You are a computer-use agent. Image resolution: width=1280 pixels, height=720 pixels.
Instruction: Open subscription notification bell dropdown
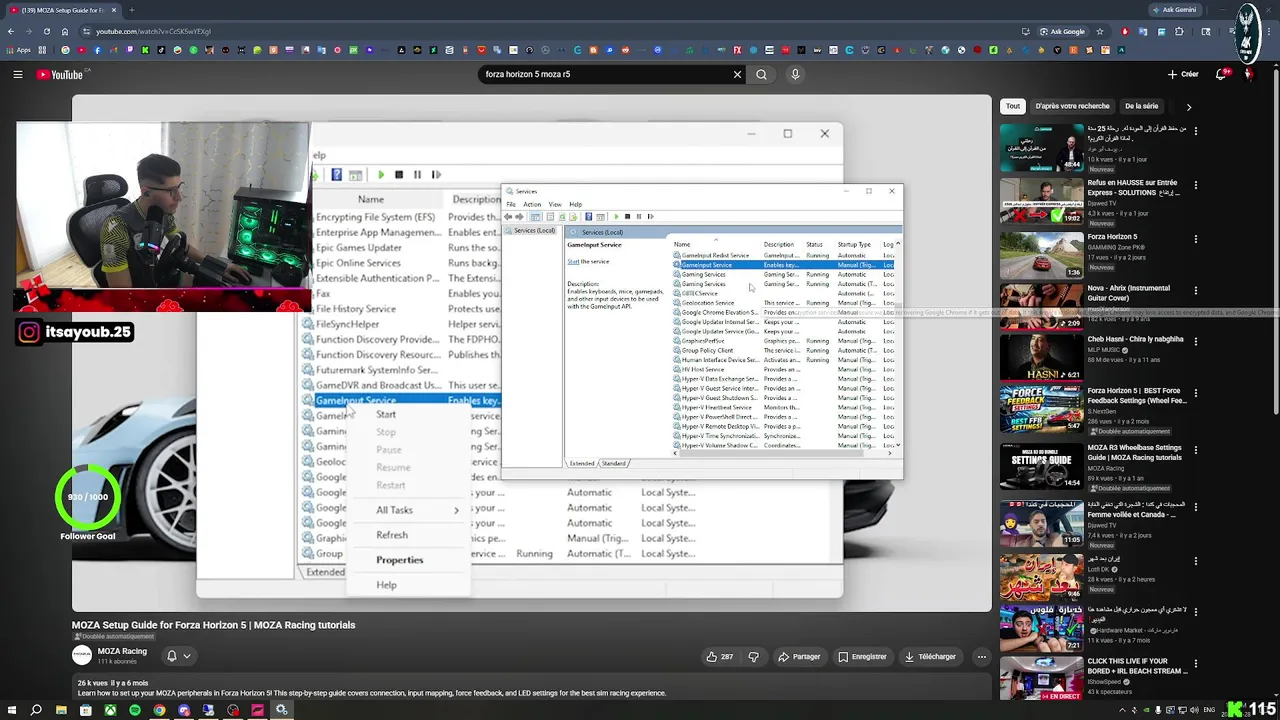coord(178,656)
